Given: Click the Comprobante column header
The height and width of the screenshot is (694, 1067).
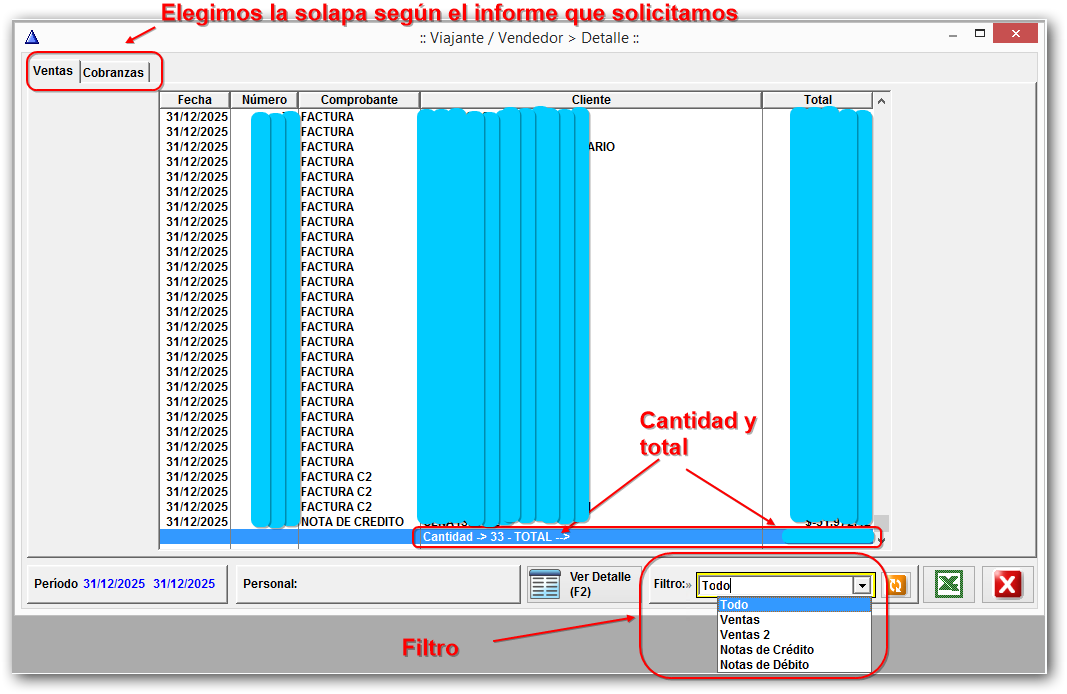Looking at the screenshot, I should (x=359, y=100).
